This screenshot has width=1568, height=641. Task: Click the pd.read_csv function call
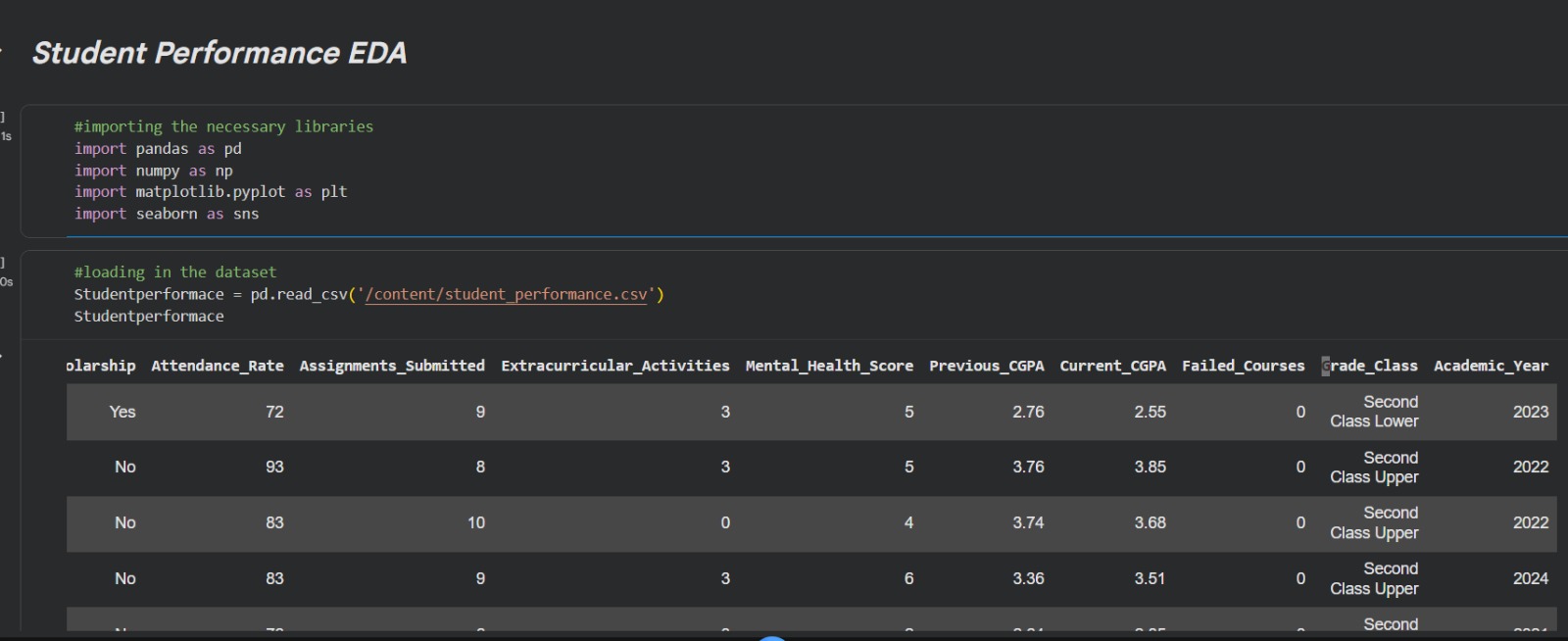[x=457, y=294]
